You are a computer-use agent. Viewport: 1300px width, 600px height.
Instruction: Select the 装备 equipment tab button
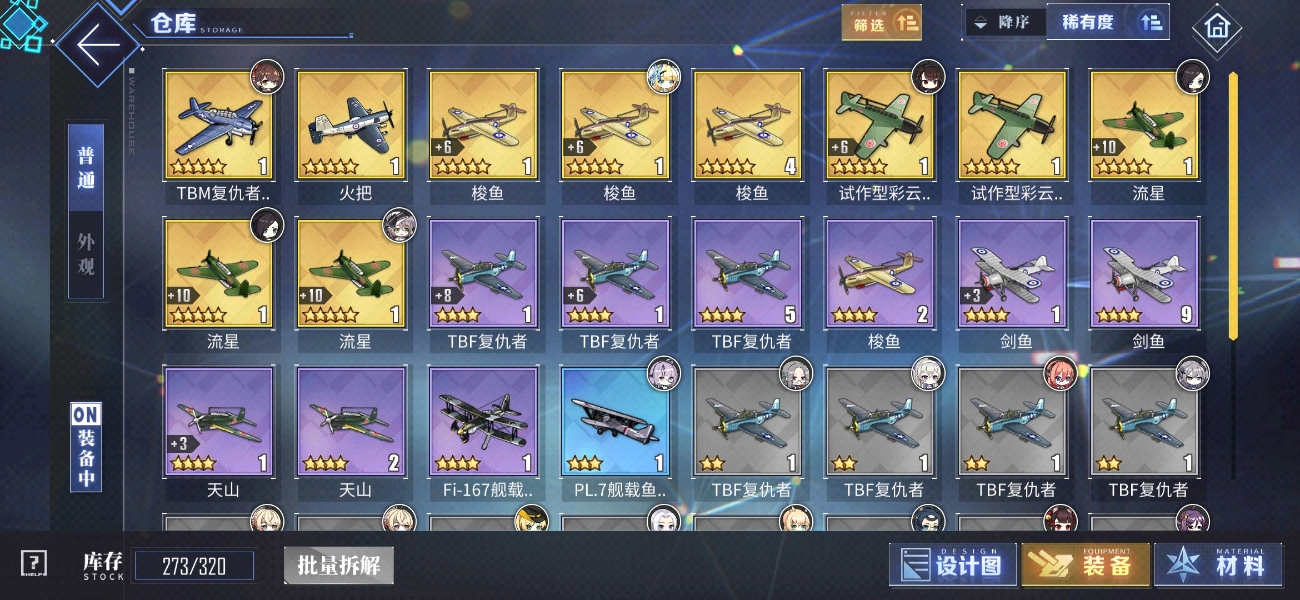(x=1086, y=565)
